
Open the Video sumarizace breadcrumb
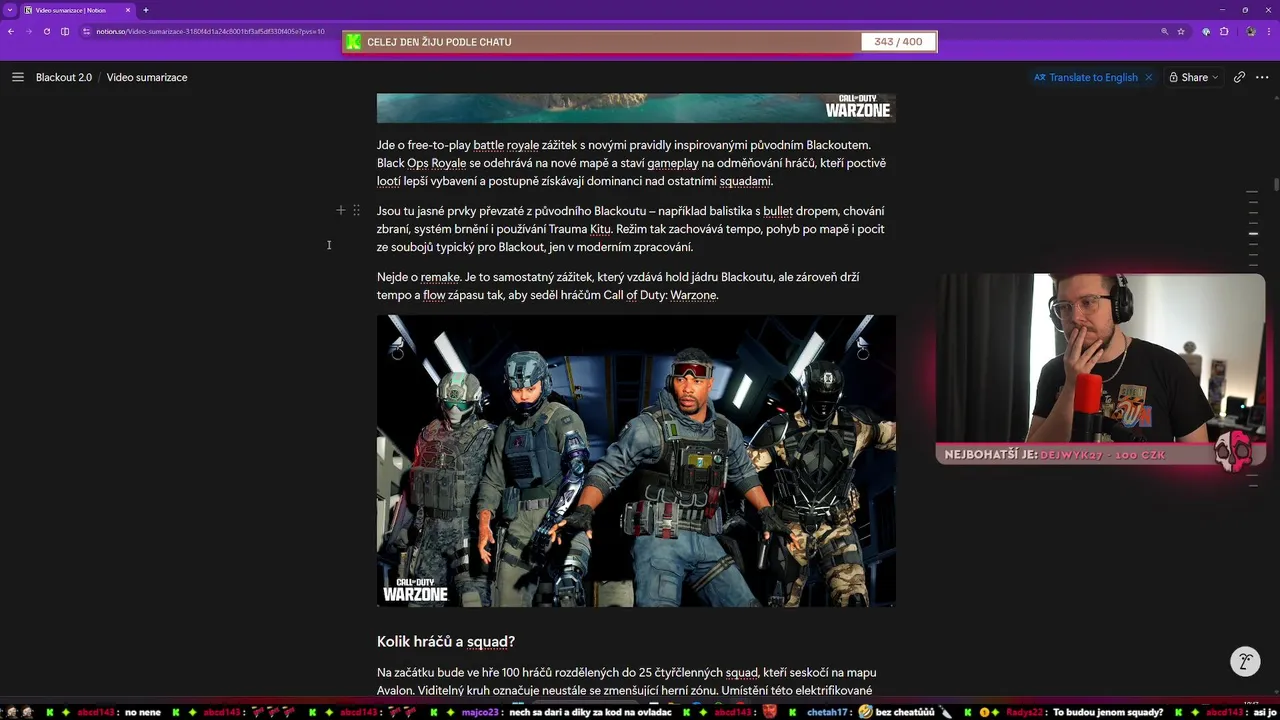point(147,77)
